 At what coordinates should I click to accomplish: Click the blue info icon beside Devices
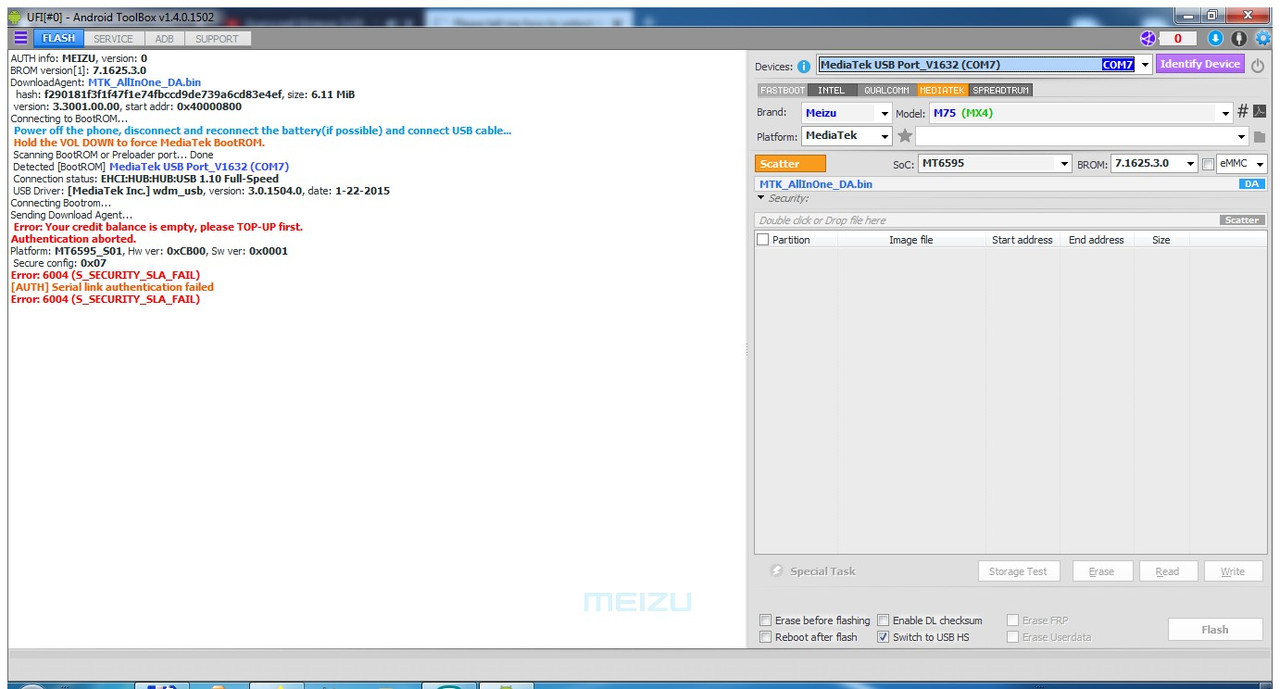[804, 66]
